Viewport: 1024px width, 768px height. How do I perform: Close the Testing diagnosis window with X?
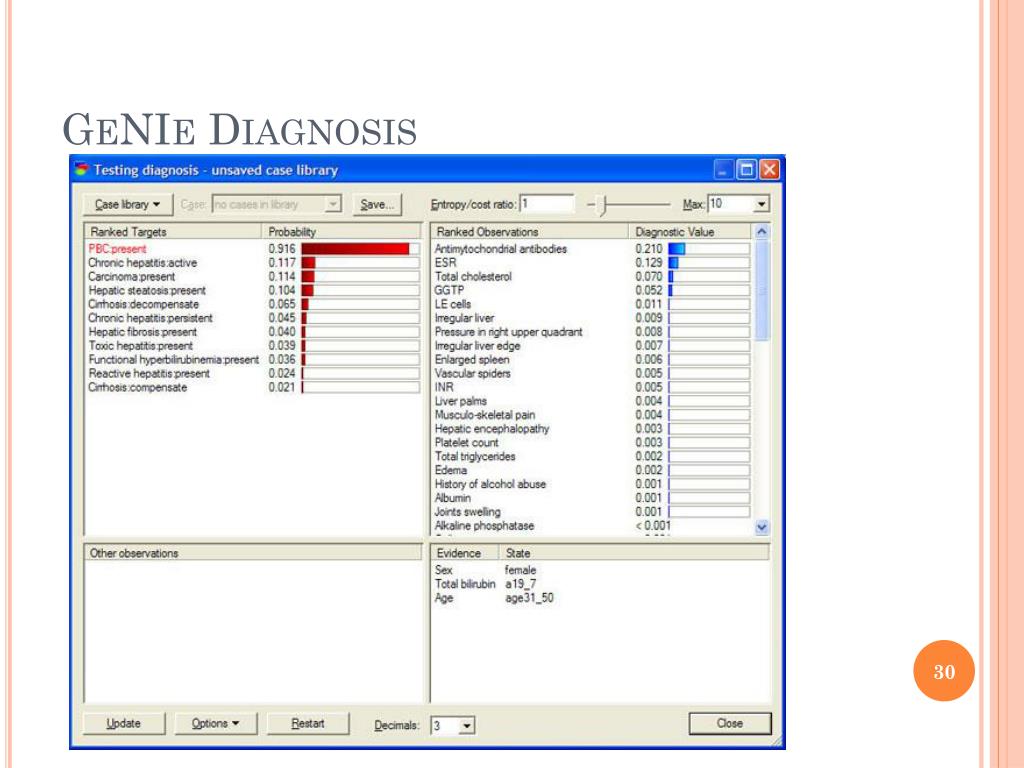[769, 170]
